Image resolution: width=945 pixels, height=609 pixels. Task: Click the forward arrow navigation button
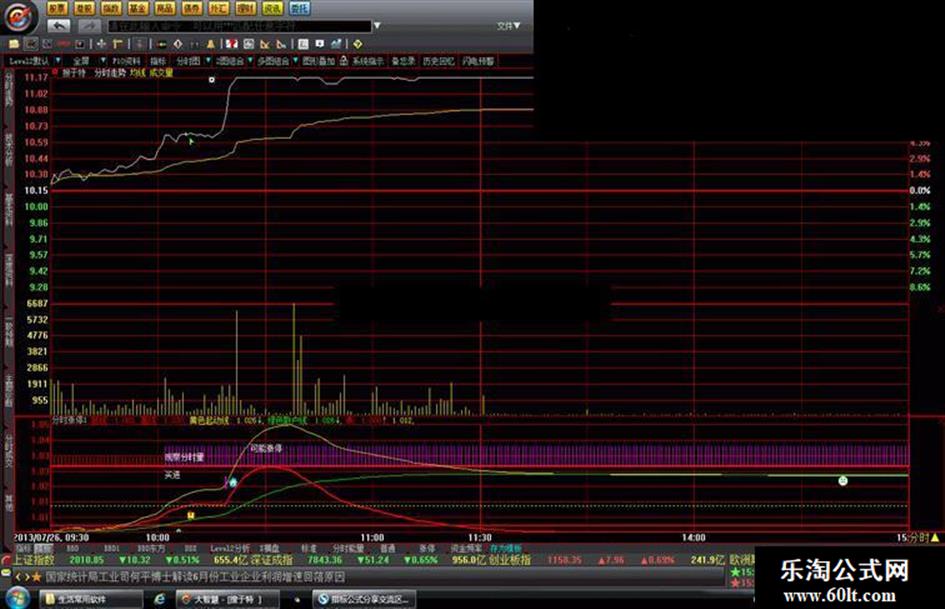tap(89, 26)
